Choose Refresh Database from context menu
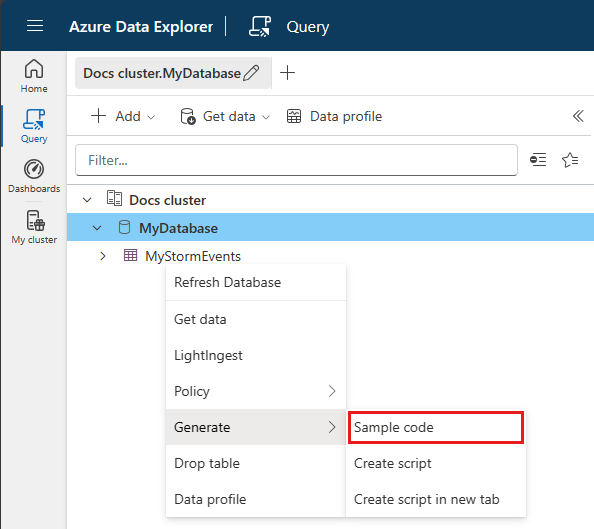The image size is (594, 529). click(256, 282)
